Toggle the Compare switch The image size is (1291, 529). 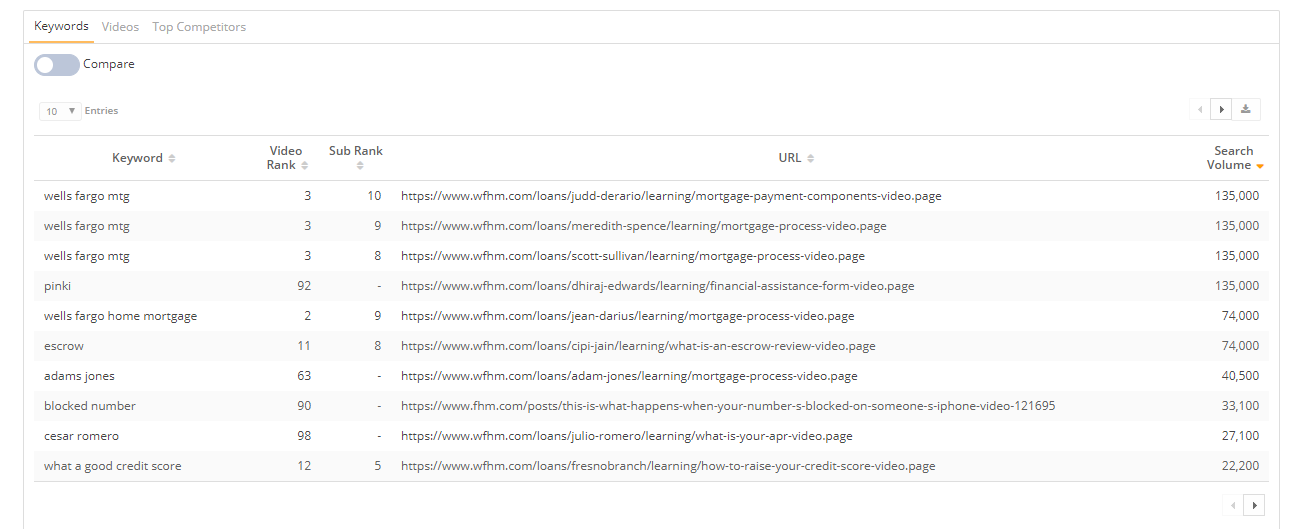[57, 64]
